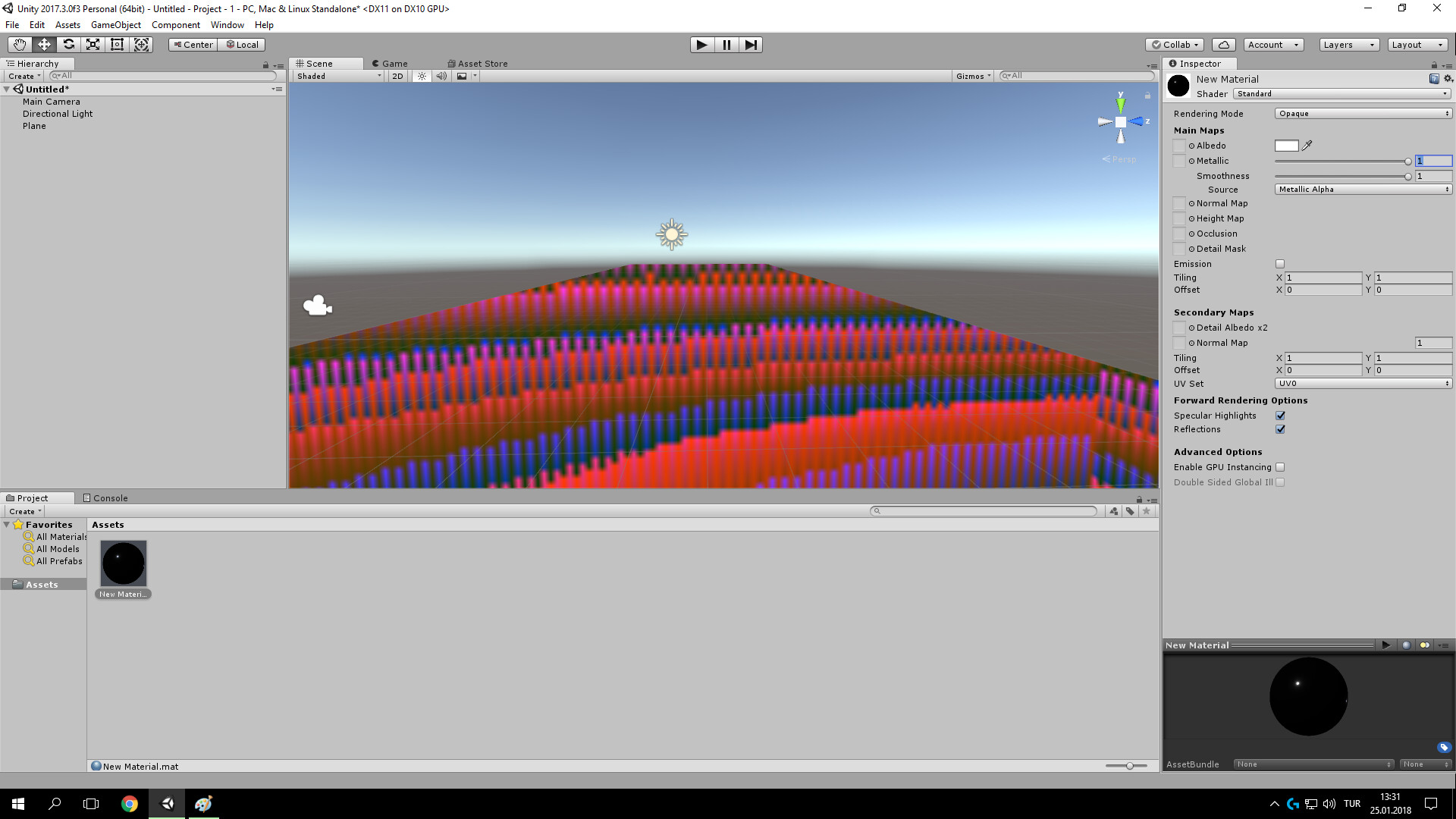
Task: Click Search by Type icon in Project
Action: (1114, 511)
